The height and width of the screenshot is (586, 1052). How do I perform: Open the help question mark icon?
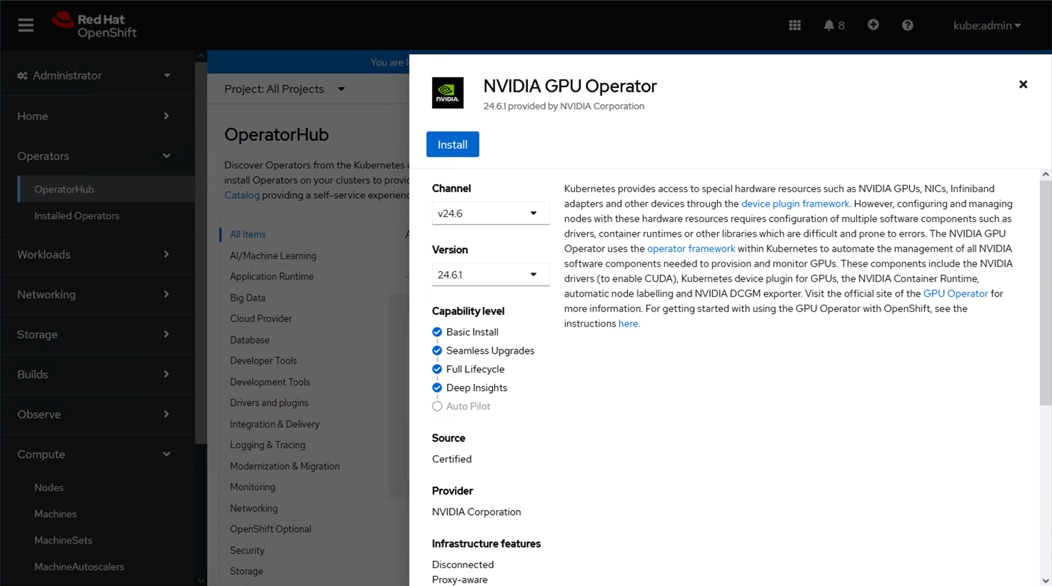(x=907, y=26)
